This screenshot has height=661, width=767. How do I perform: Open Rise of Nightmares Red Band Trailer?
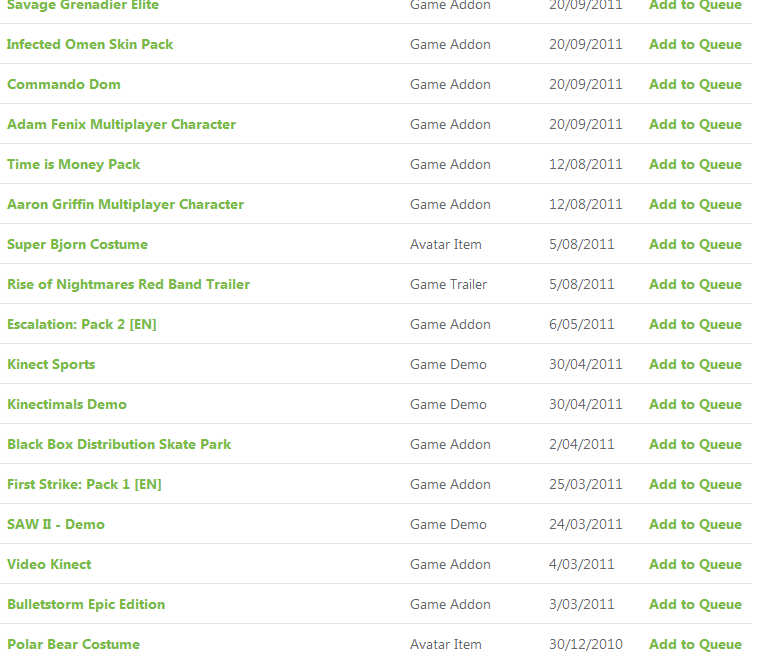[128, 285]
